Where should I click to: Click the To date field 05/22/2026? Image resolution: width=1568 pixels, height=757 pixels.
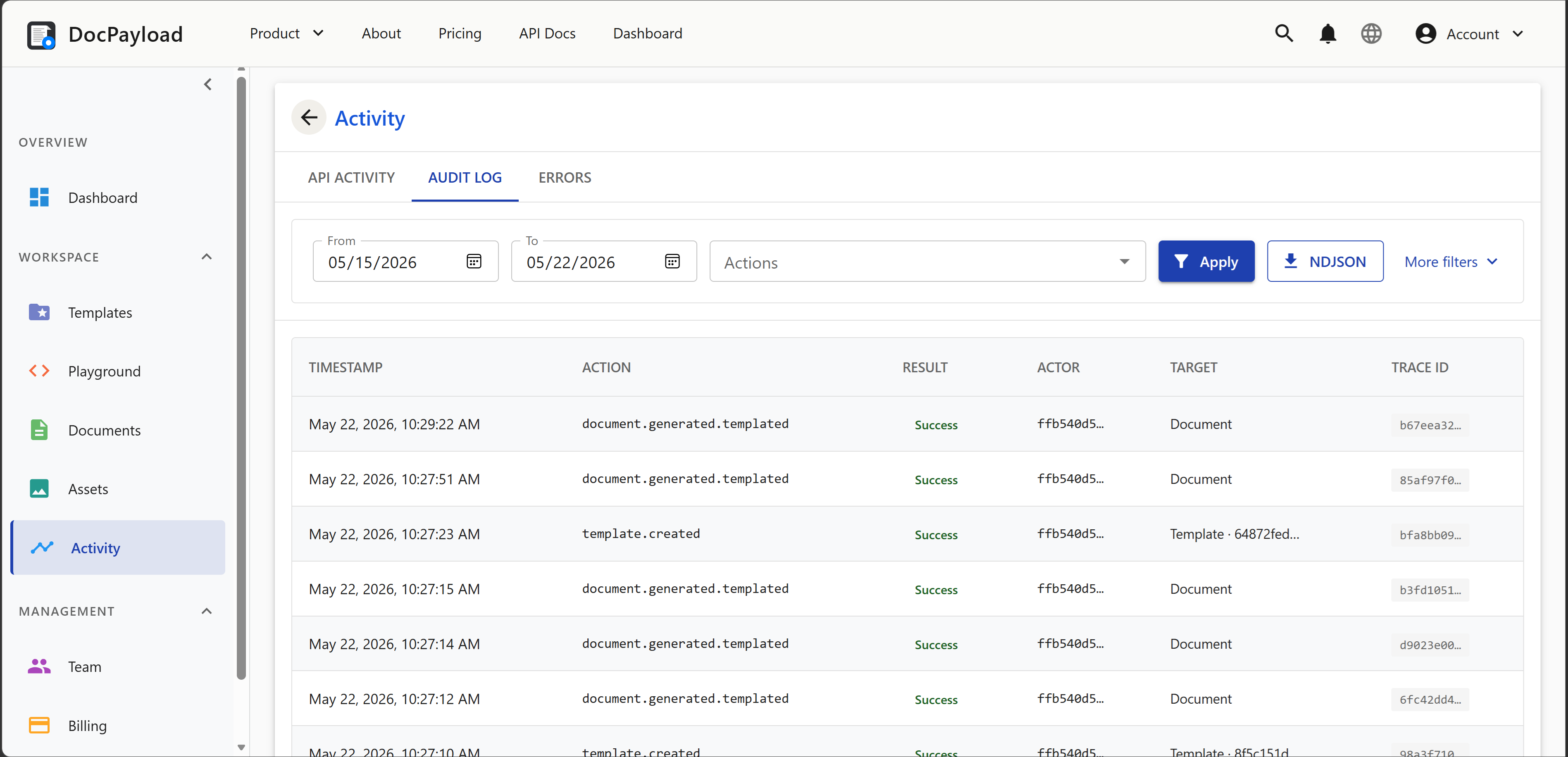tap(604, 262)
